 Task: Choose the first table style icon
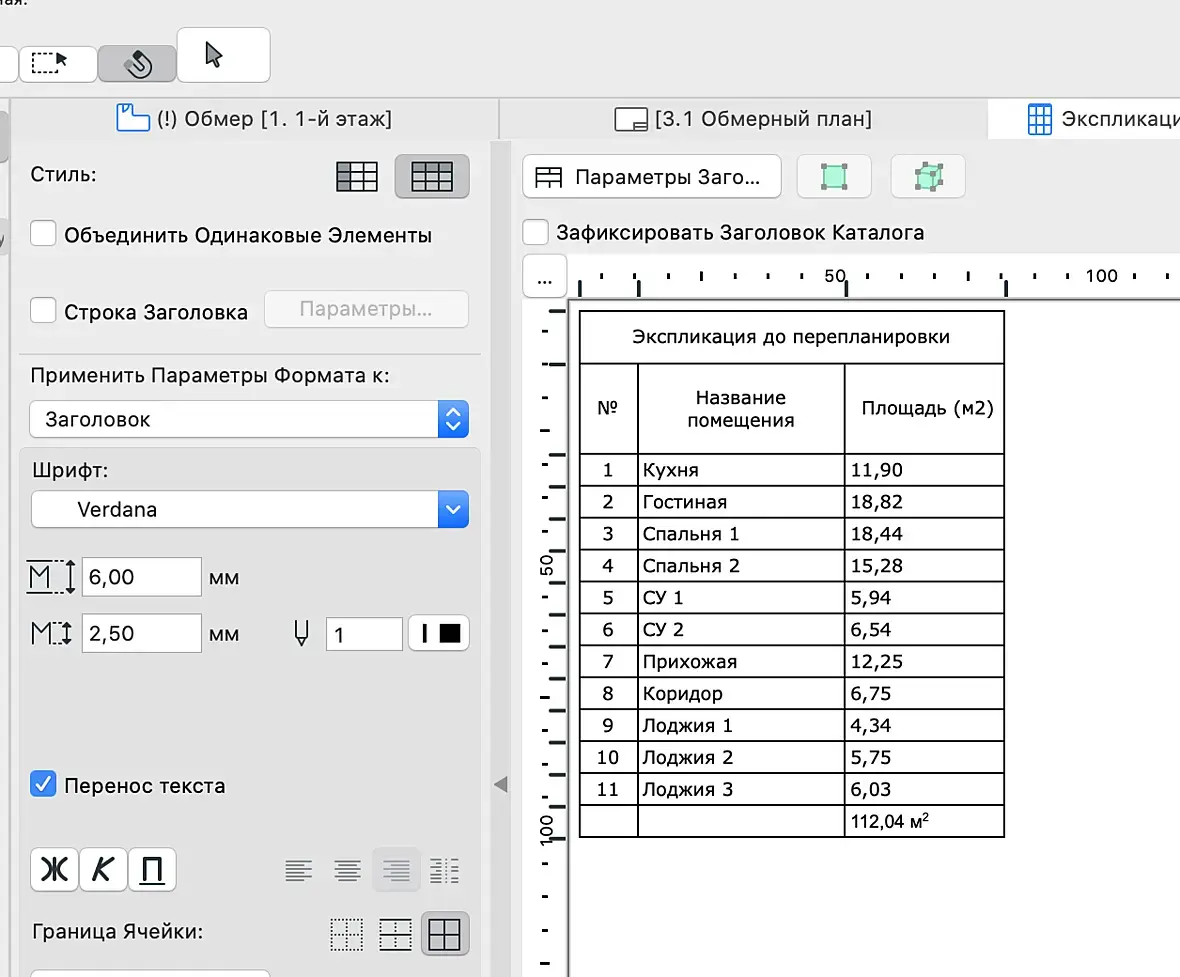click(357, 177)
